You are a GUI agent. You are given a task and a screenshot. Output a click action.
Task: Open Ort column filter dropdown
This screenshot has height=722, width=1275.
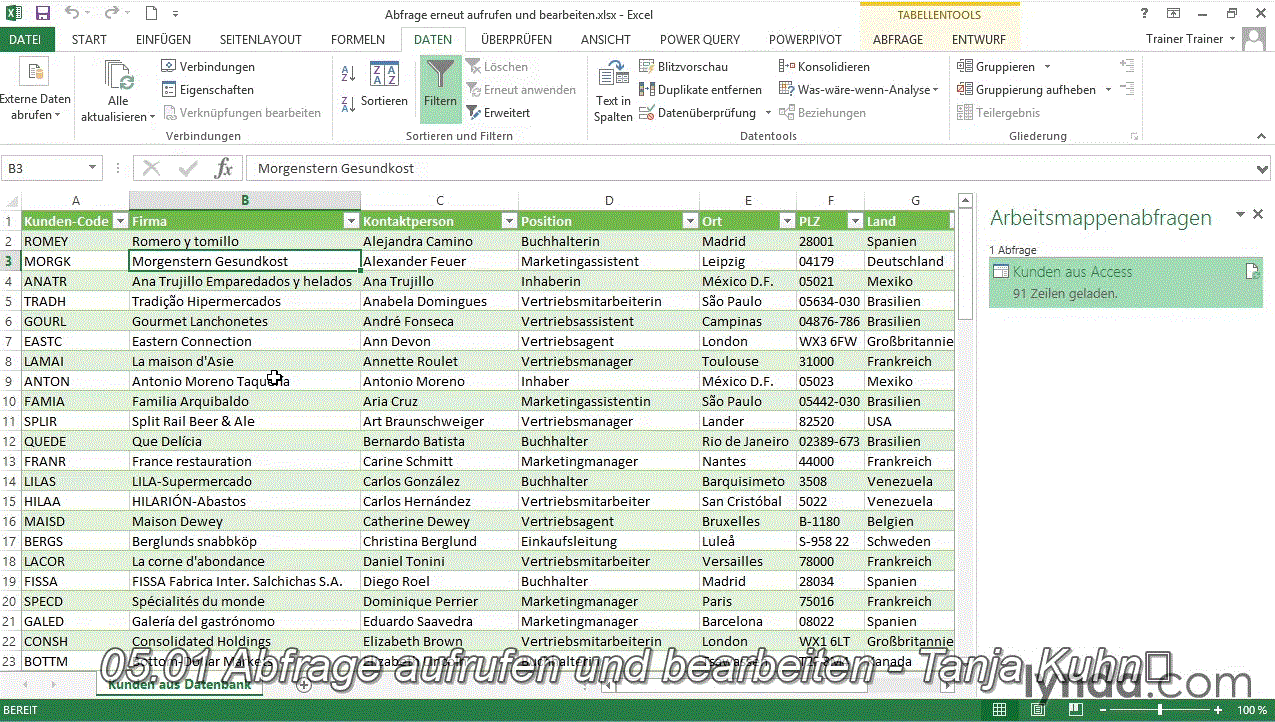tap(787, 221)
